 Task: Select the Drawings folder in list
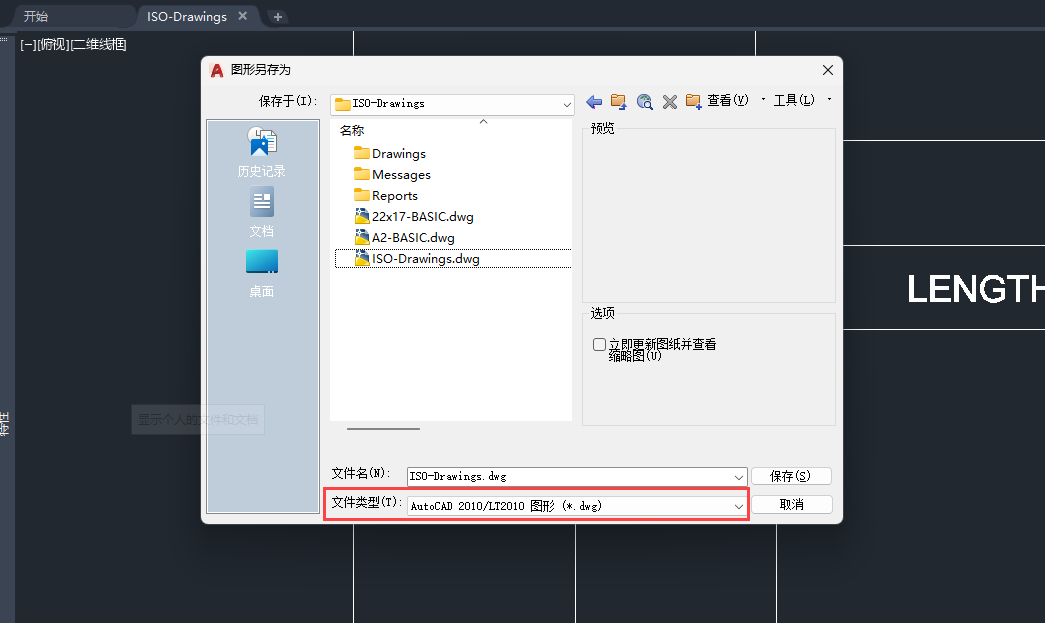tap(398, 154)
